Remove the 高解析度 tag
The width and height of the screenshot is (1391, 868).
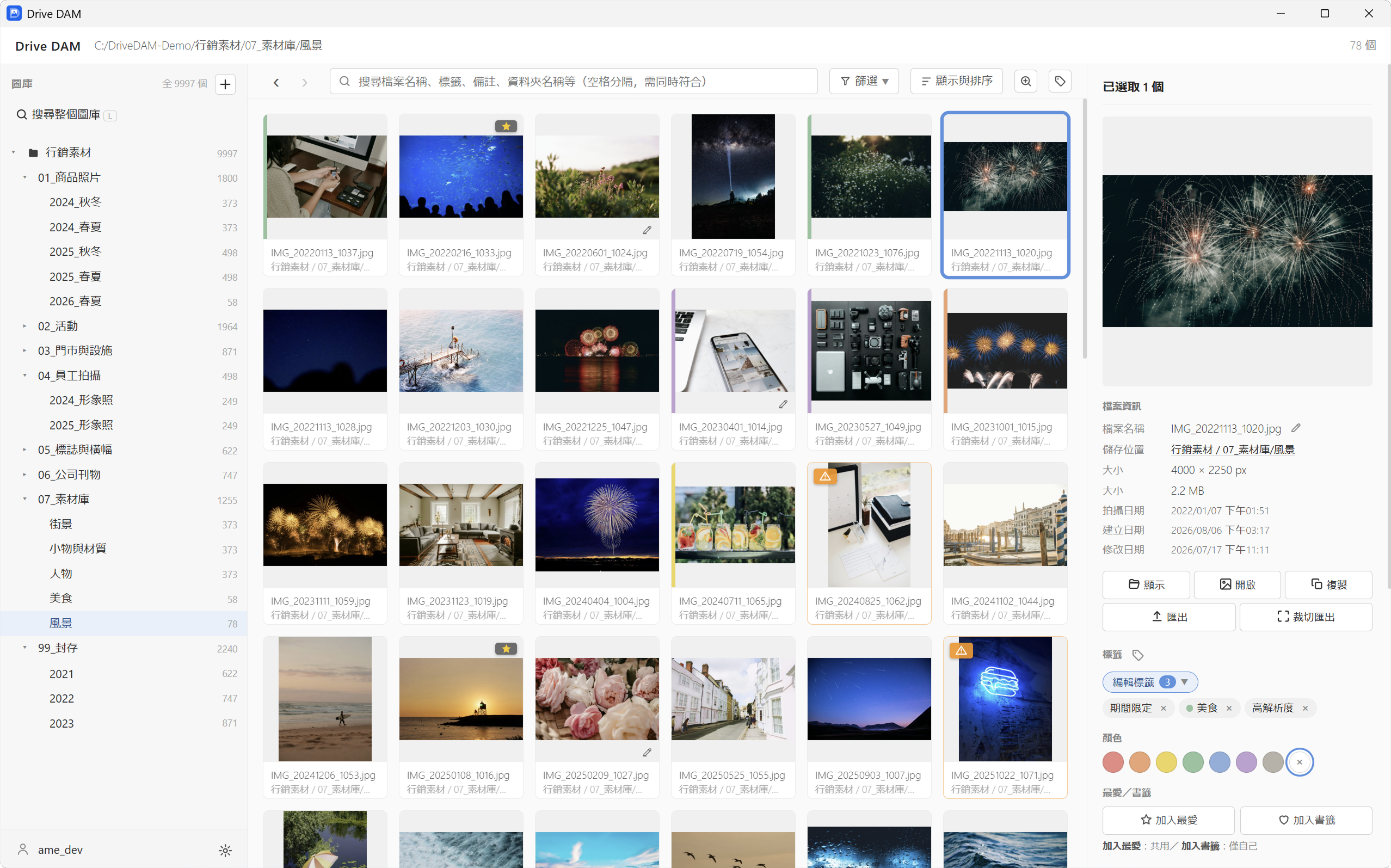[1306, 709]
